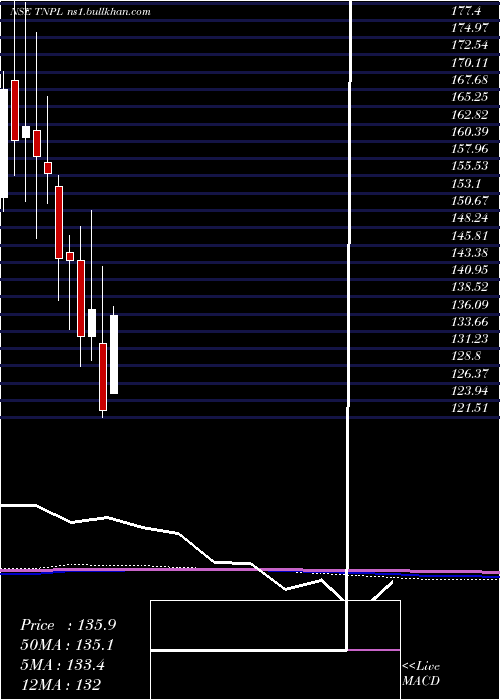
Task: Click the 155.53 price axis label
Action: point(470,167)
